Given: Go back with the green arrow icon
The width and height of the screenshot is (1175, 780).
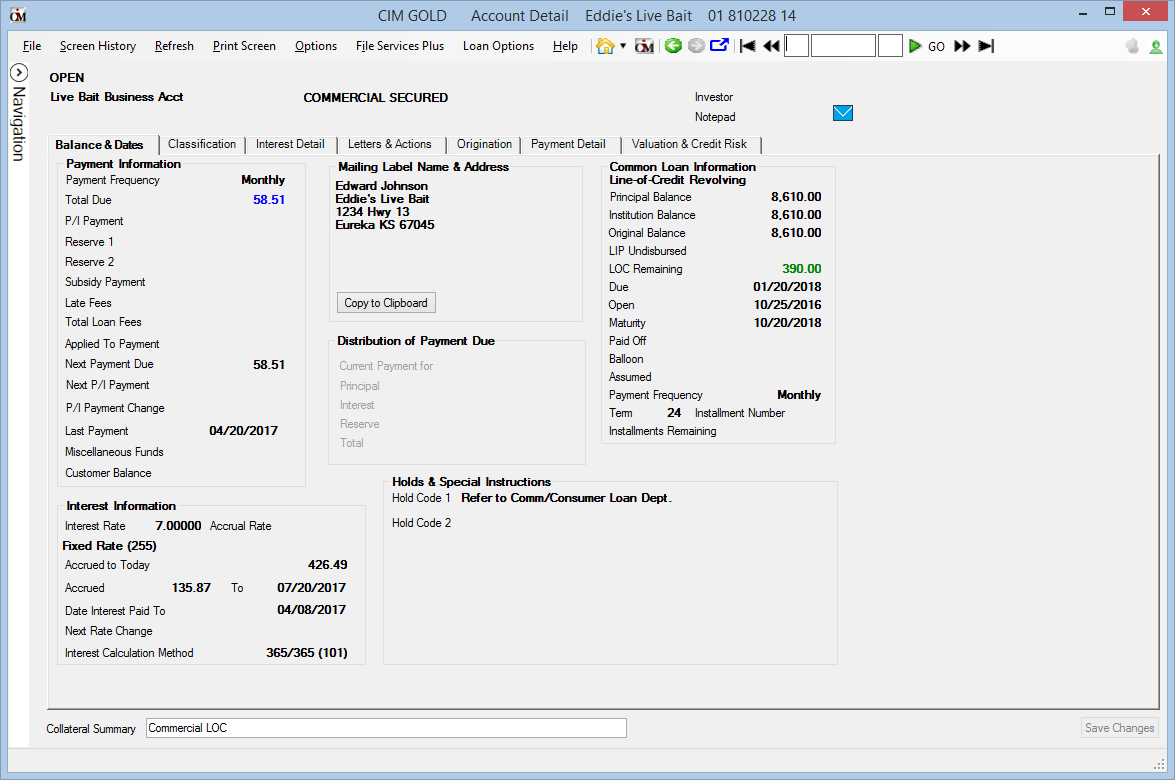Looking at the screenshot, I should [673, 46].
